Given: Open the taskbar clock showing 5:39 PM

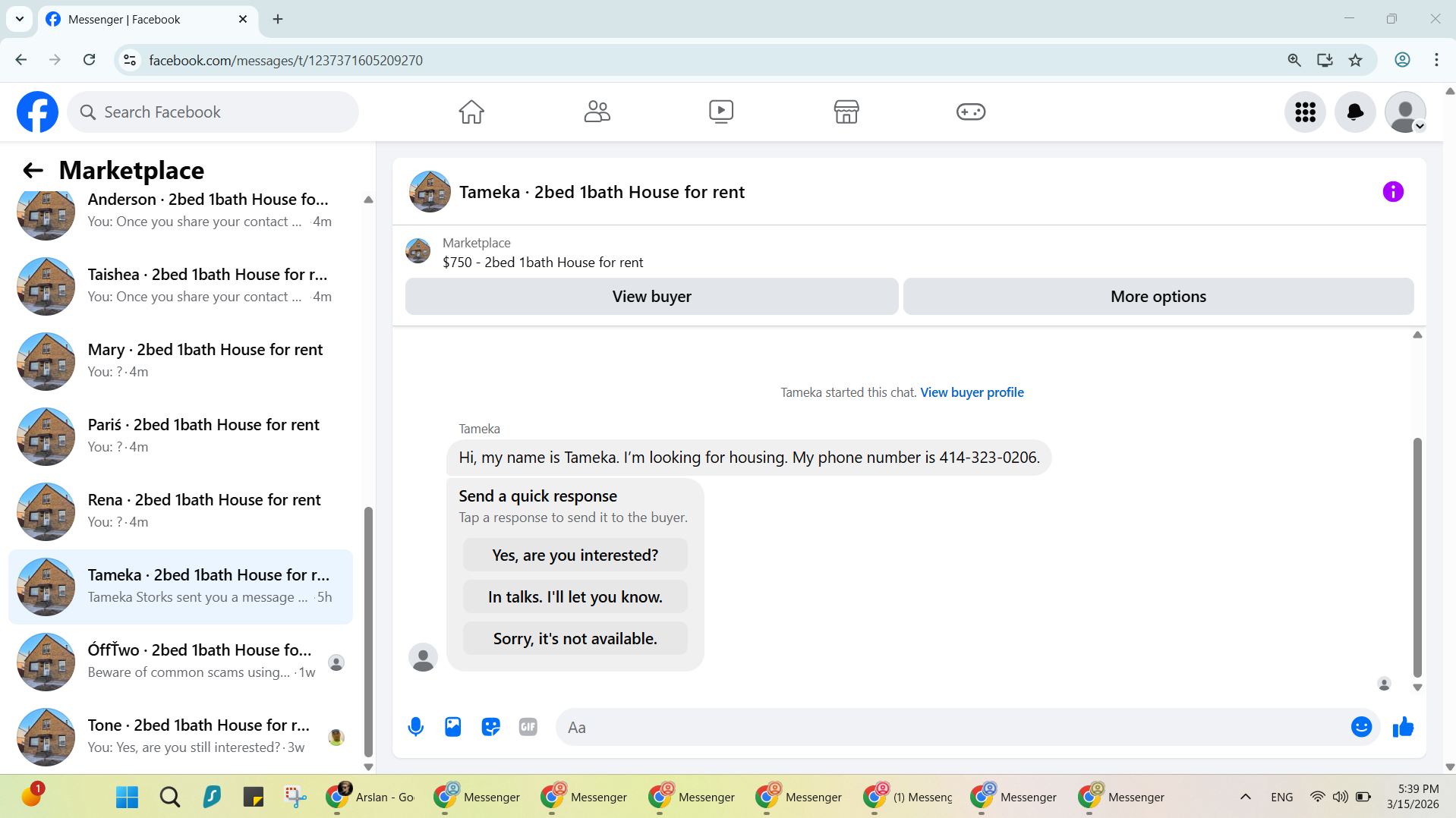Looking at the screenshot, I should click(x=1413, y=797).
